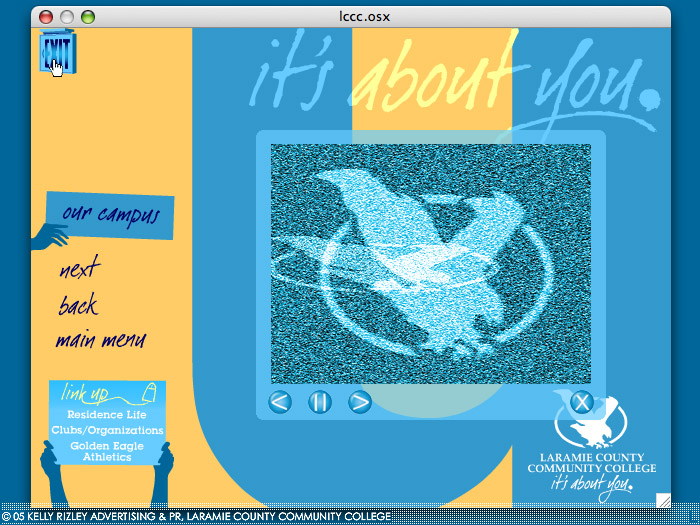Pause the video with the pause button

coord(320,401)
